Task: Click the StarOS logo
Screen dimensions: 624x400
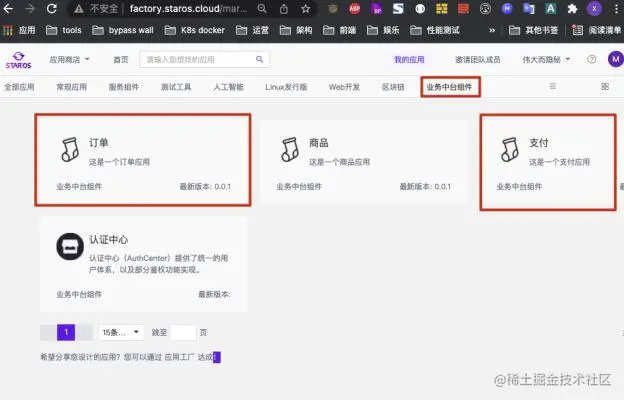Action: tap(18, 60)
